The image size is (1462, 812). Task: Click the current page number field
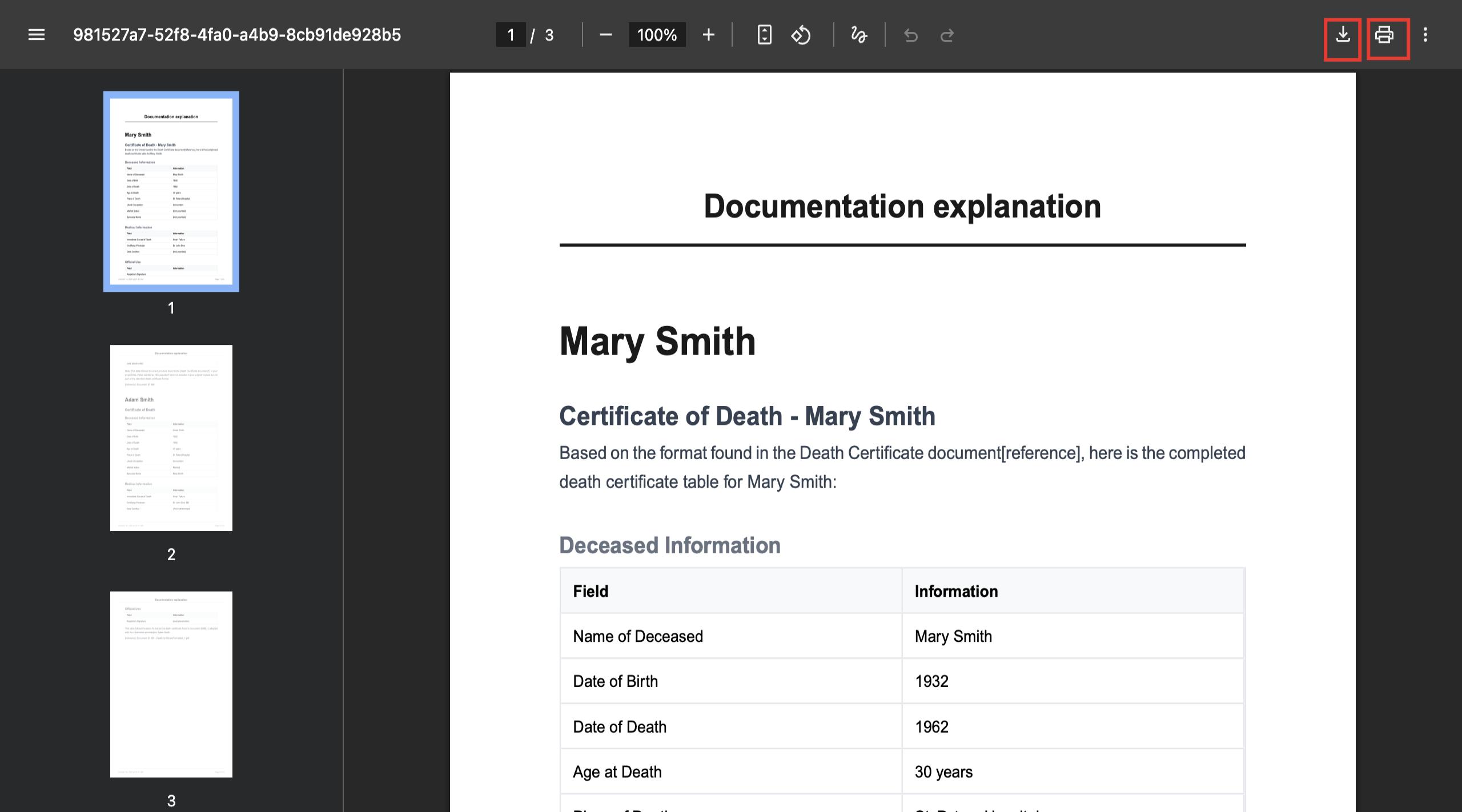click(x=511, y=35)
